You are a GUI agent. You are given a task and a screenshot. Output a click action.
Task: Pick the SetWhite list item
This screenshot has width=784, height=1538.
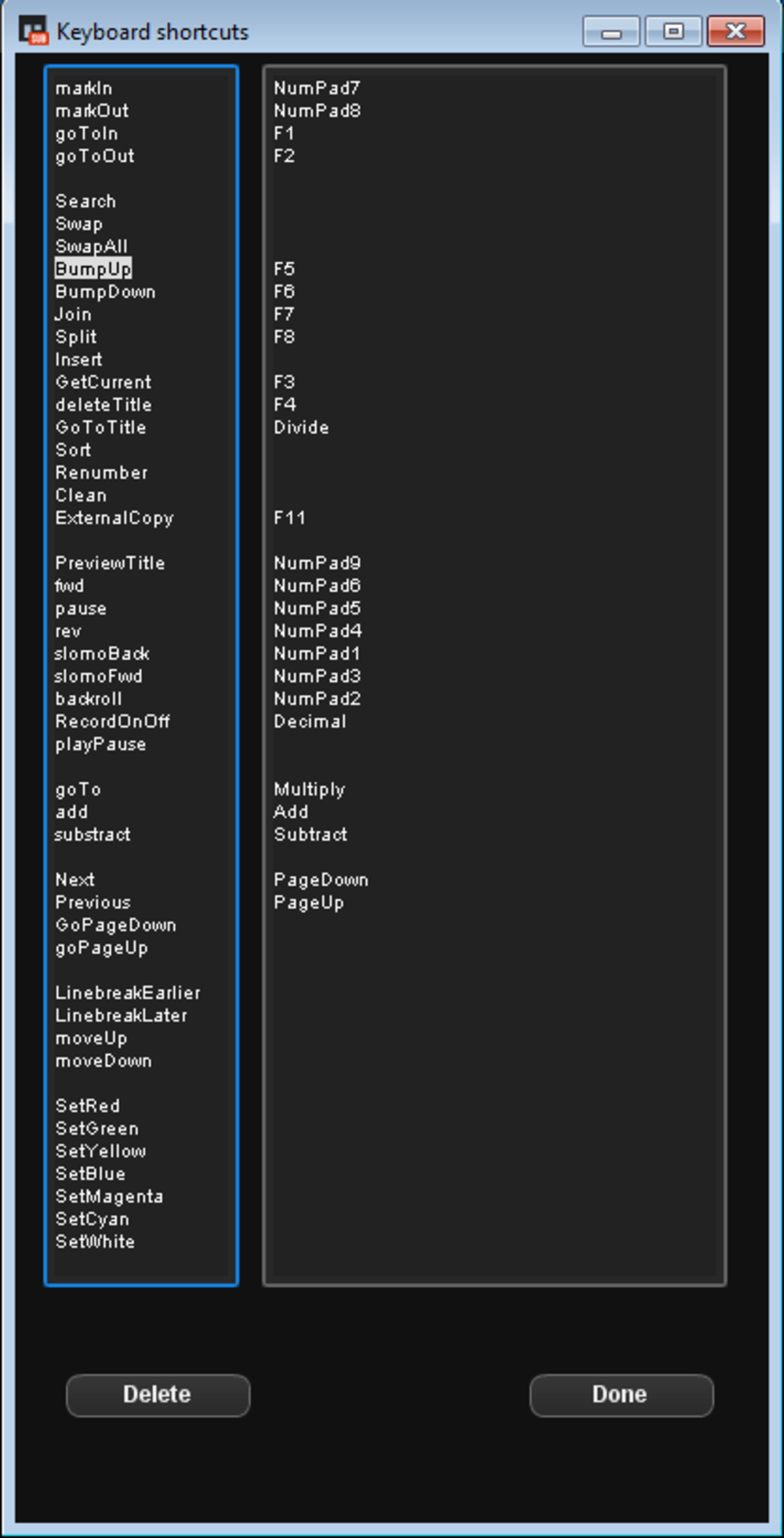tap(95, 1242)
